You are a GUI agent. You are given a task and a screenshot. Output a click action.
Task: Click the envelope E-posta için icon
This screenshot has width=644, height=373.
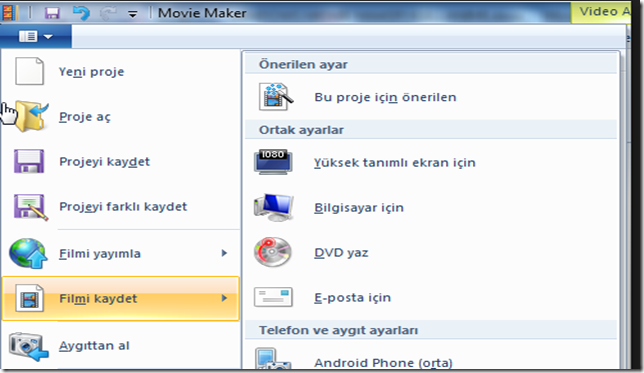tap(273, 297)
